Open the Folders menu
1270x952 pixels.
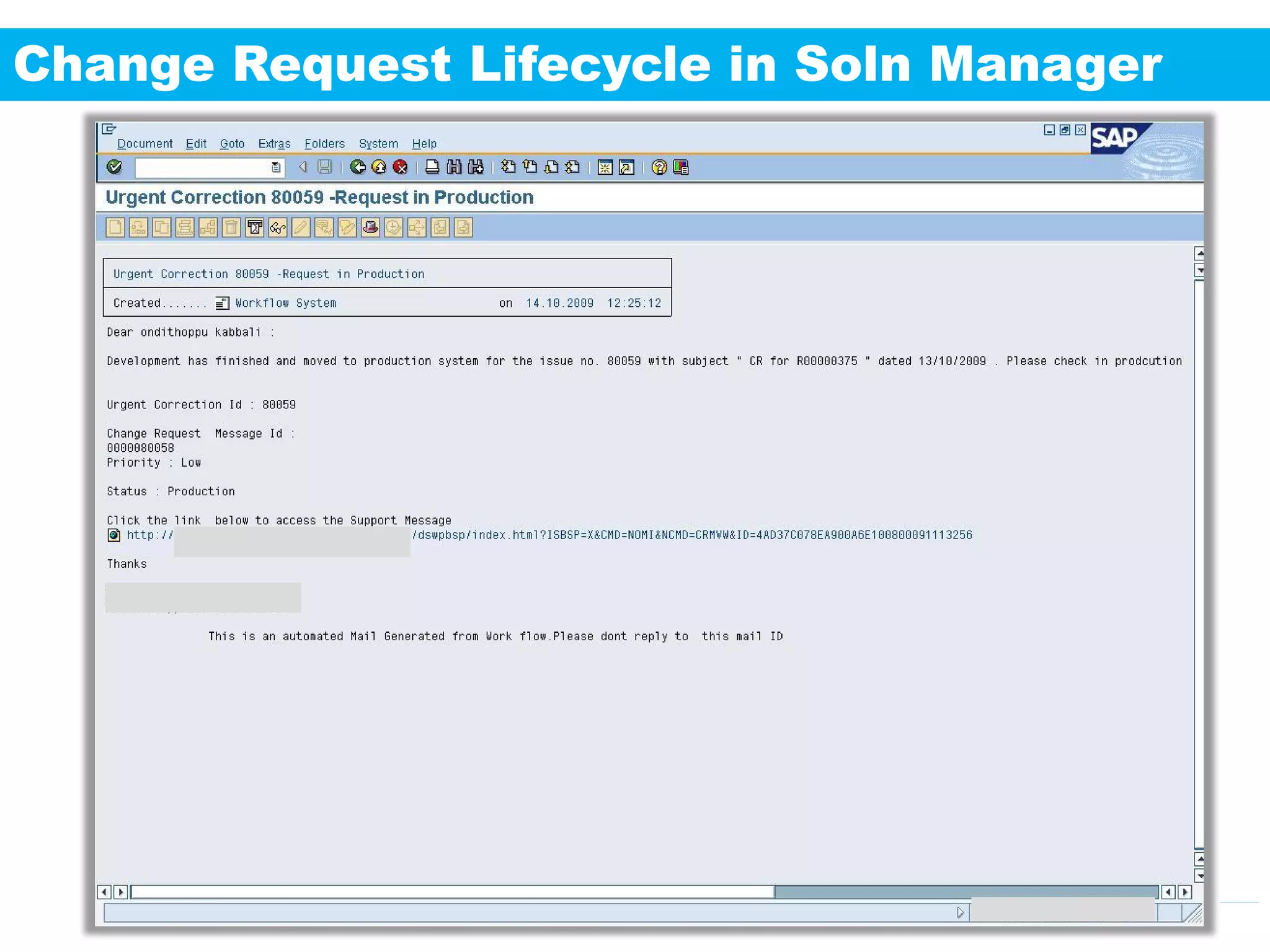pos(324,144)
